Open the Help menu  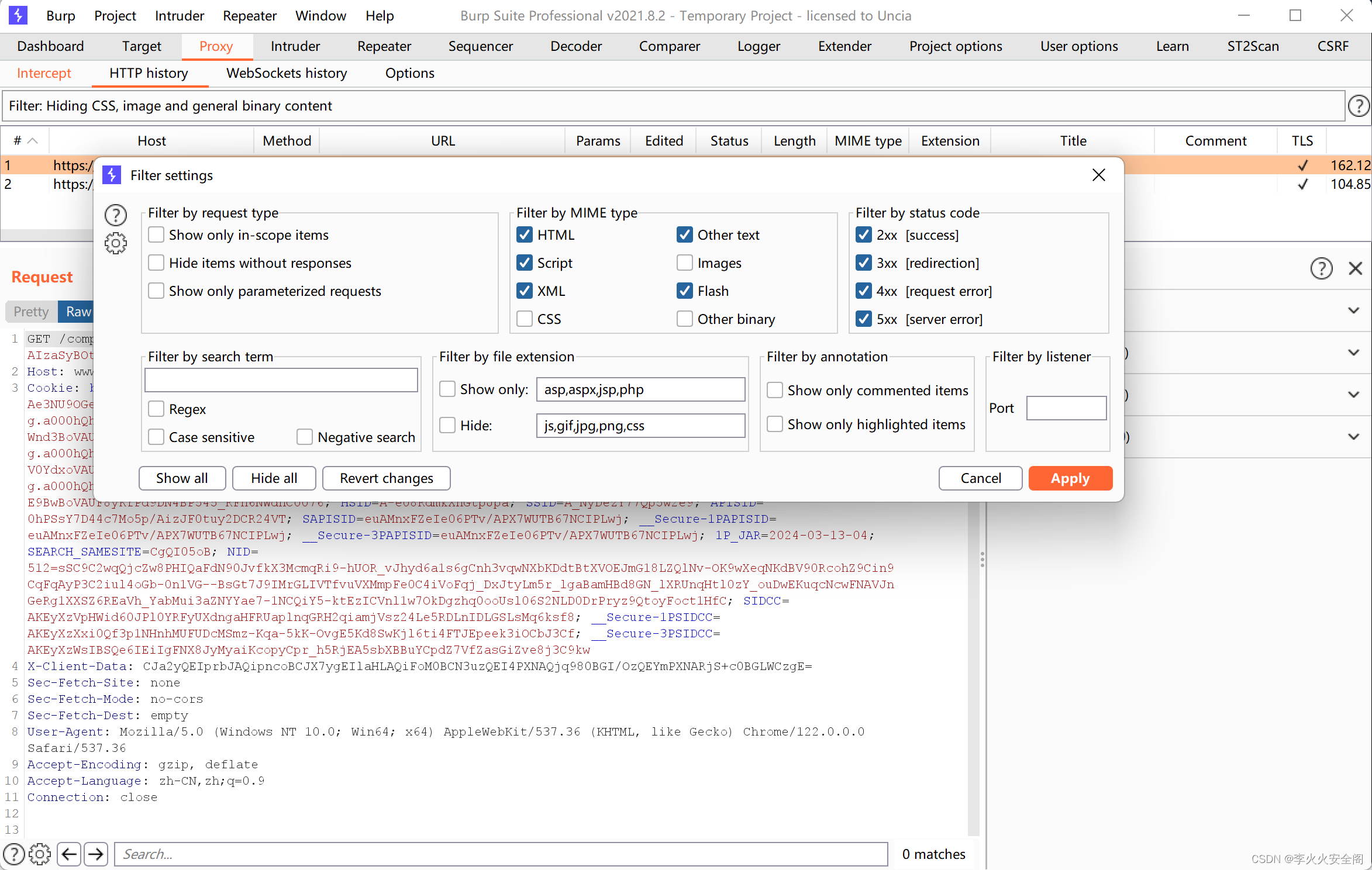pos(380,16)
